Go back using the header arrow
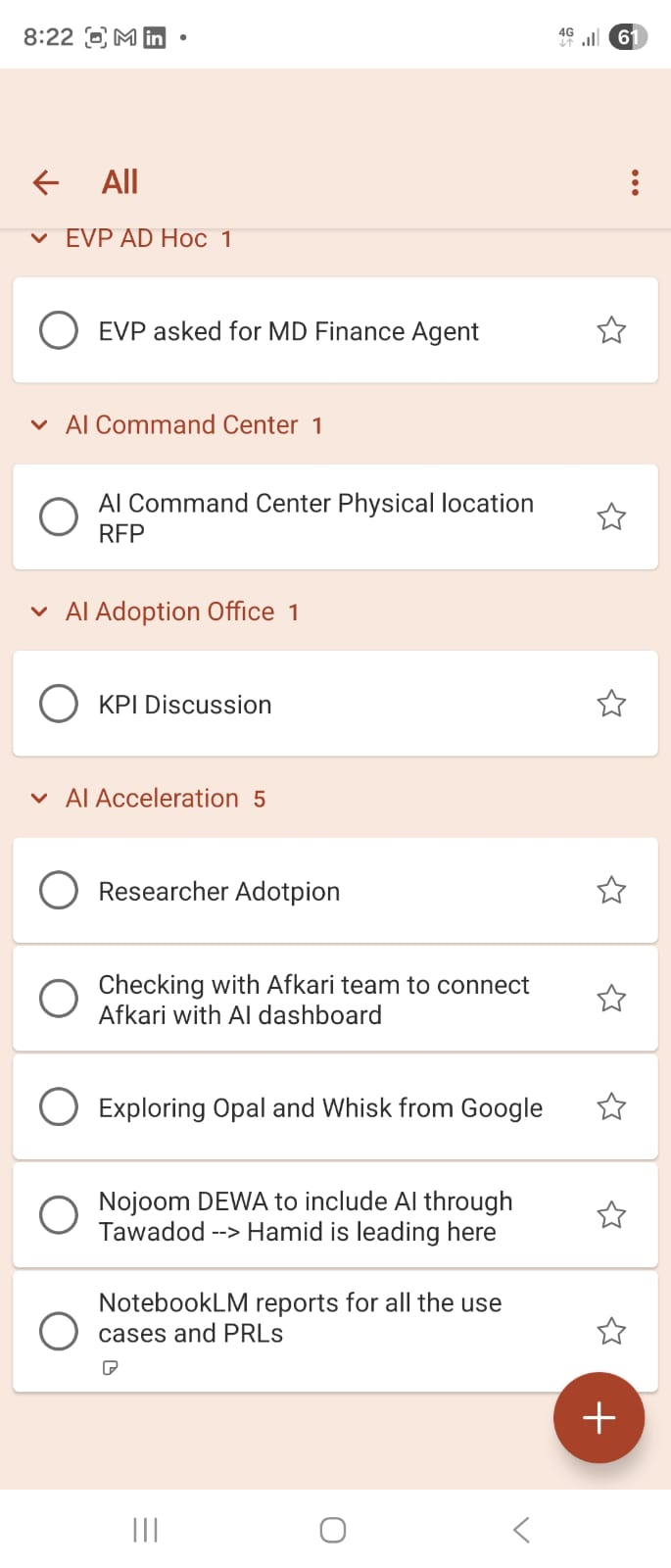 [x=46, y=182]
